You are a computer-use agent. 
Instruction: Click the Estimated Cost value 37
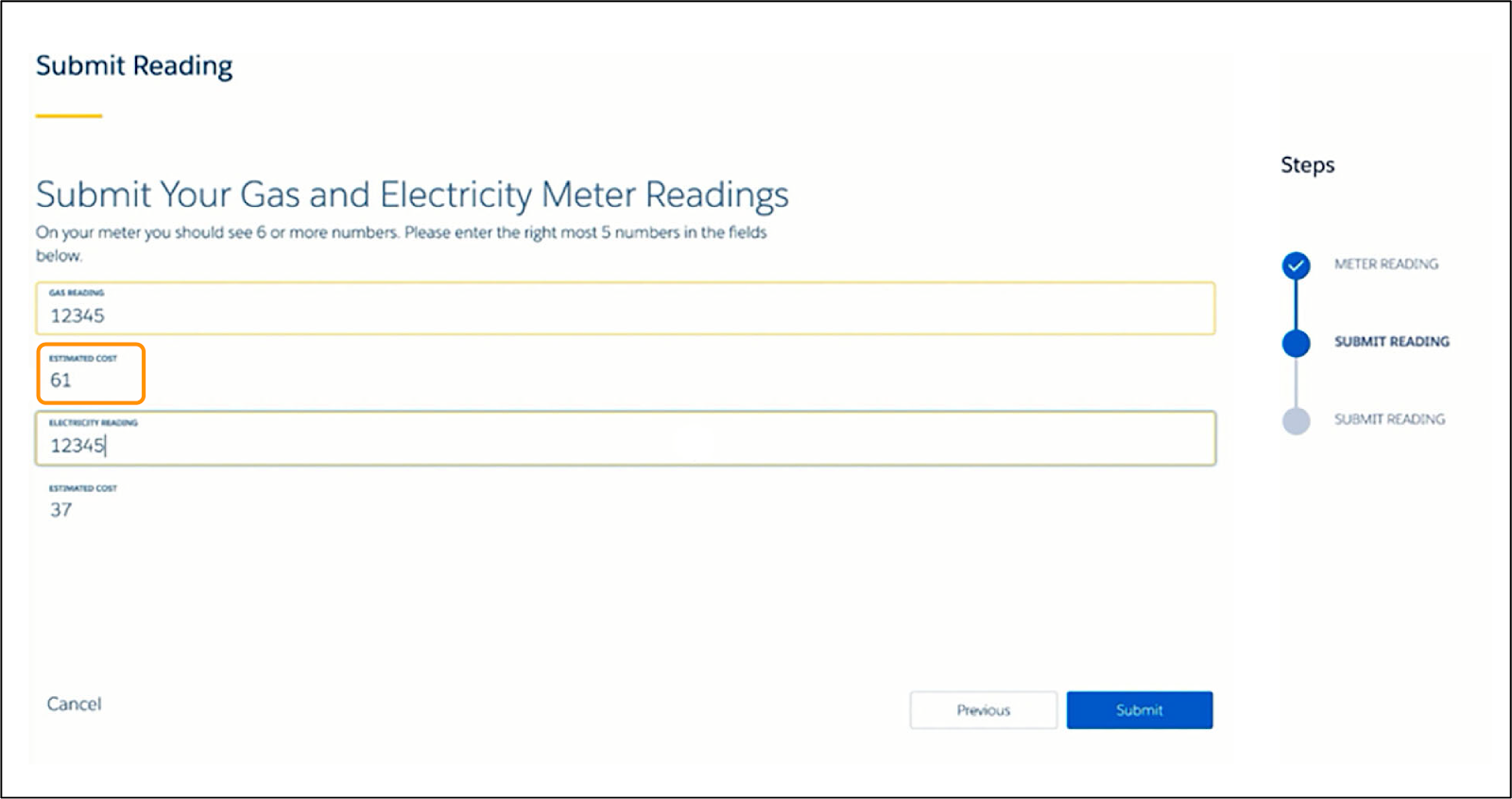(x=61, y=509)
